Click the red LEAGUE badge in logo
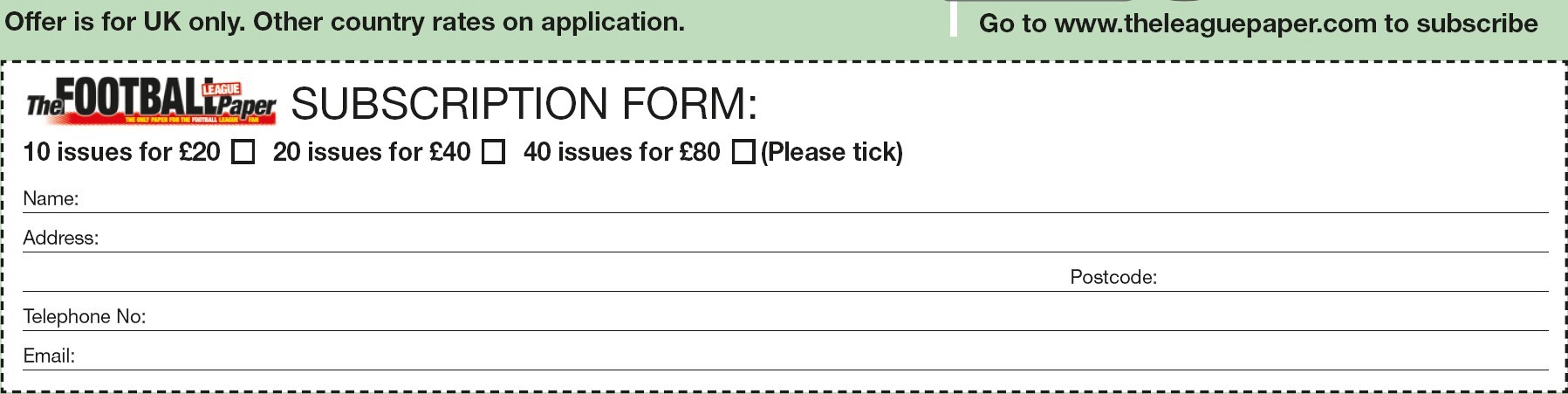The width and height of the screenshot is (1568, 394). [222, 89]
